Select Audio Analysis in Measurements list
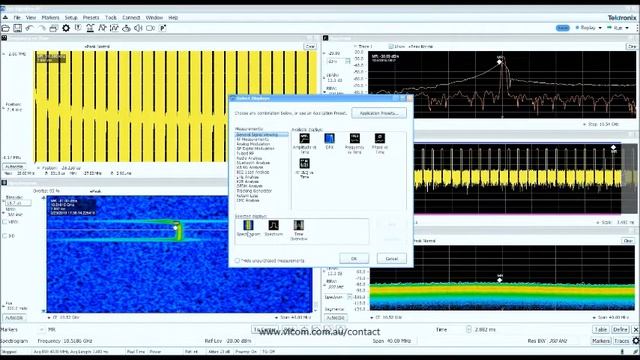Viewport: 640px width, 360px height. pos(249,158)
